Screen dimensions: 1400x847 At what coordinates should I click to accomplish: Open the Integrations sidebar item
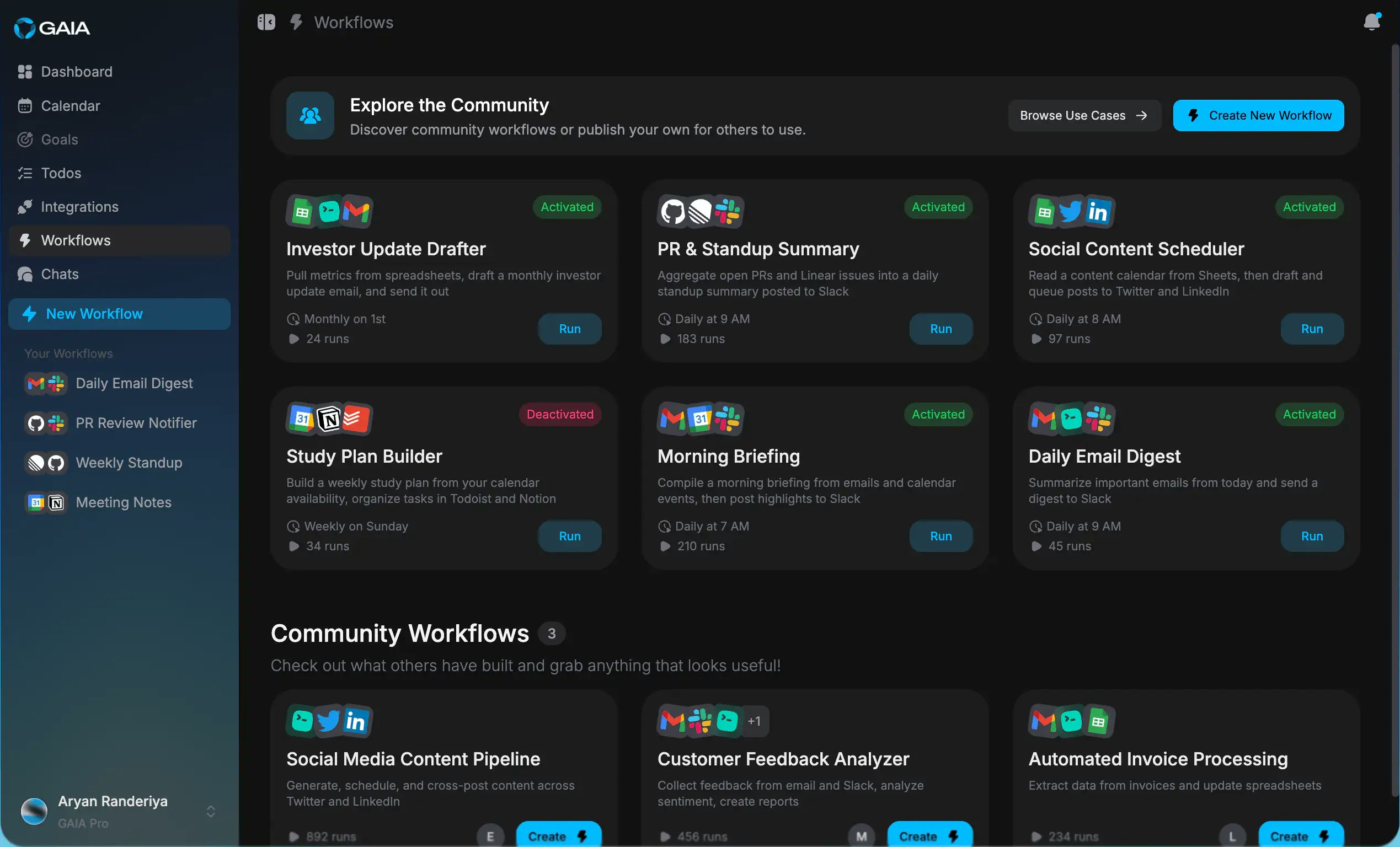pos(79,207)
